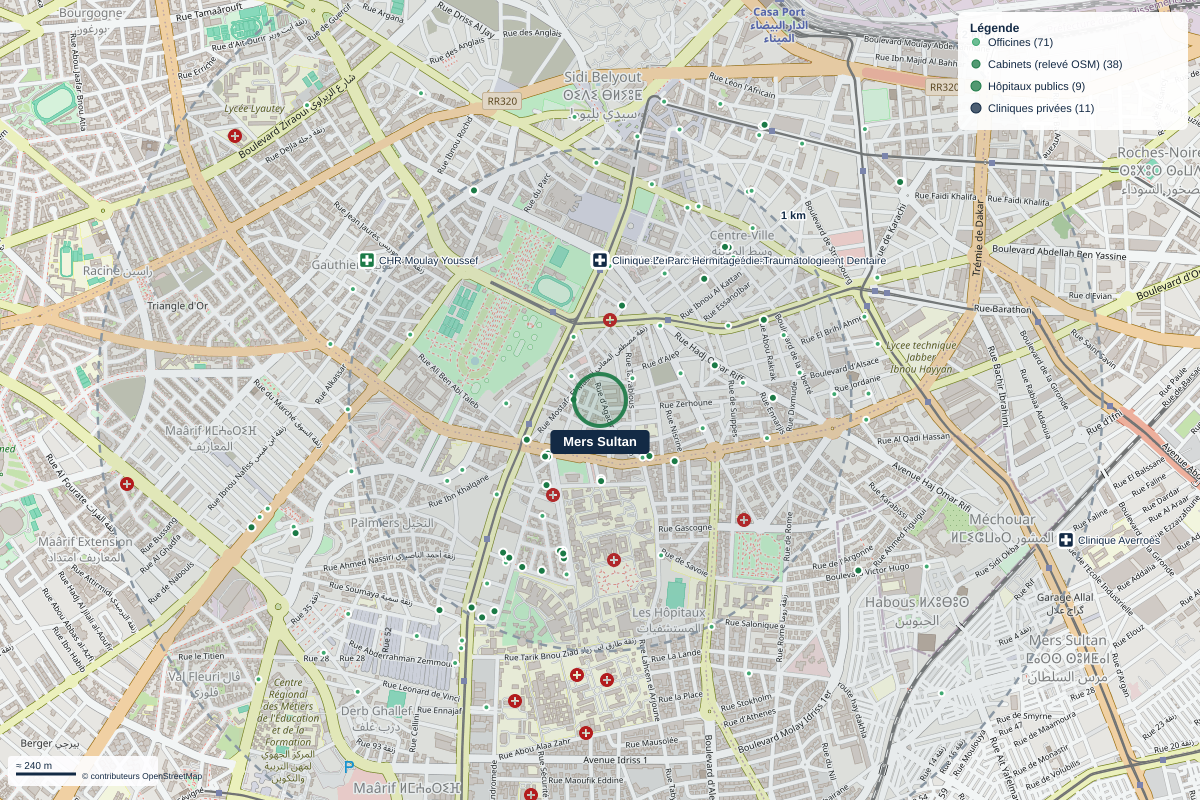Click the 'Rue Gascogne' street label
The height and width of the screenshot is (800, 1200).
(685, 527)
